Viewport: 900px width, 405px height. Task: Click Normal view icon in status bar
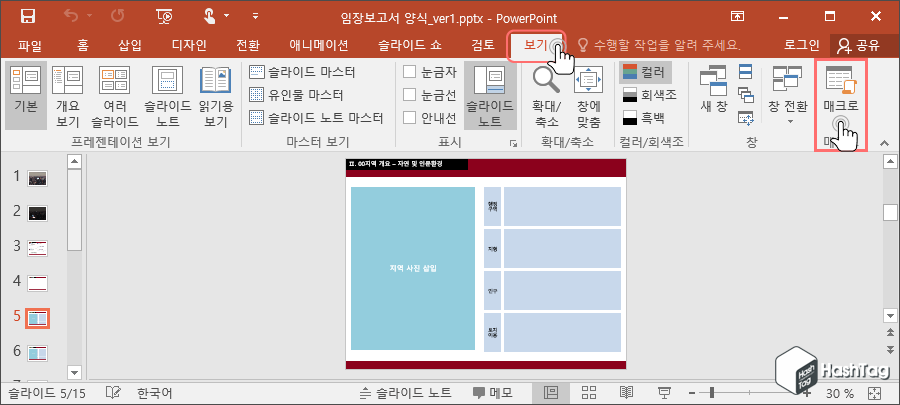tap(551, 393)
